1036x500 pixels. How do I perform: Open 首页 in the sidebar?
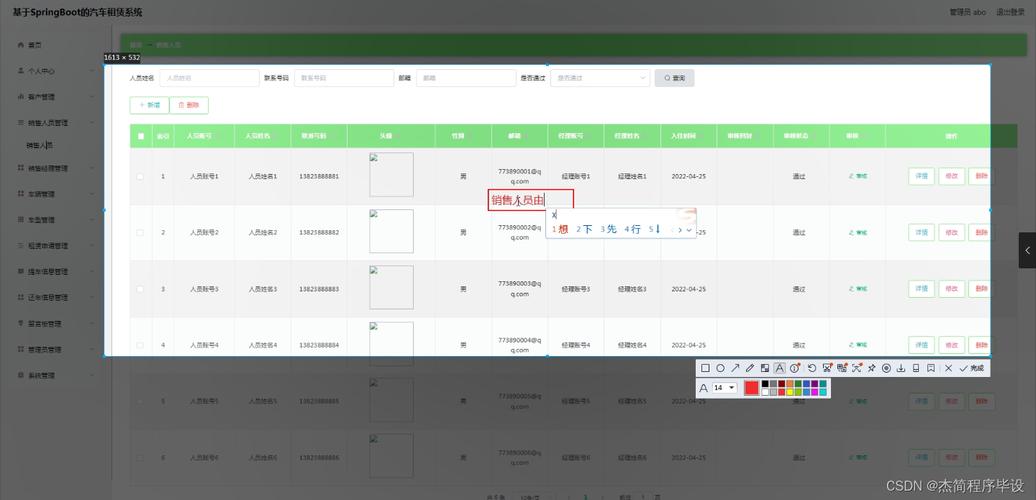coord(56,45)
